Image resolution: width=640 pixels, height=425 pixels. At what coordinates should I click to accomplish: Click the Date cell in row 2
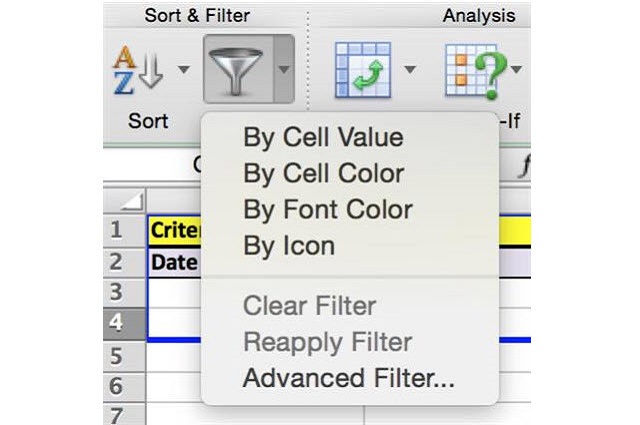coord(175,262)
